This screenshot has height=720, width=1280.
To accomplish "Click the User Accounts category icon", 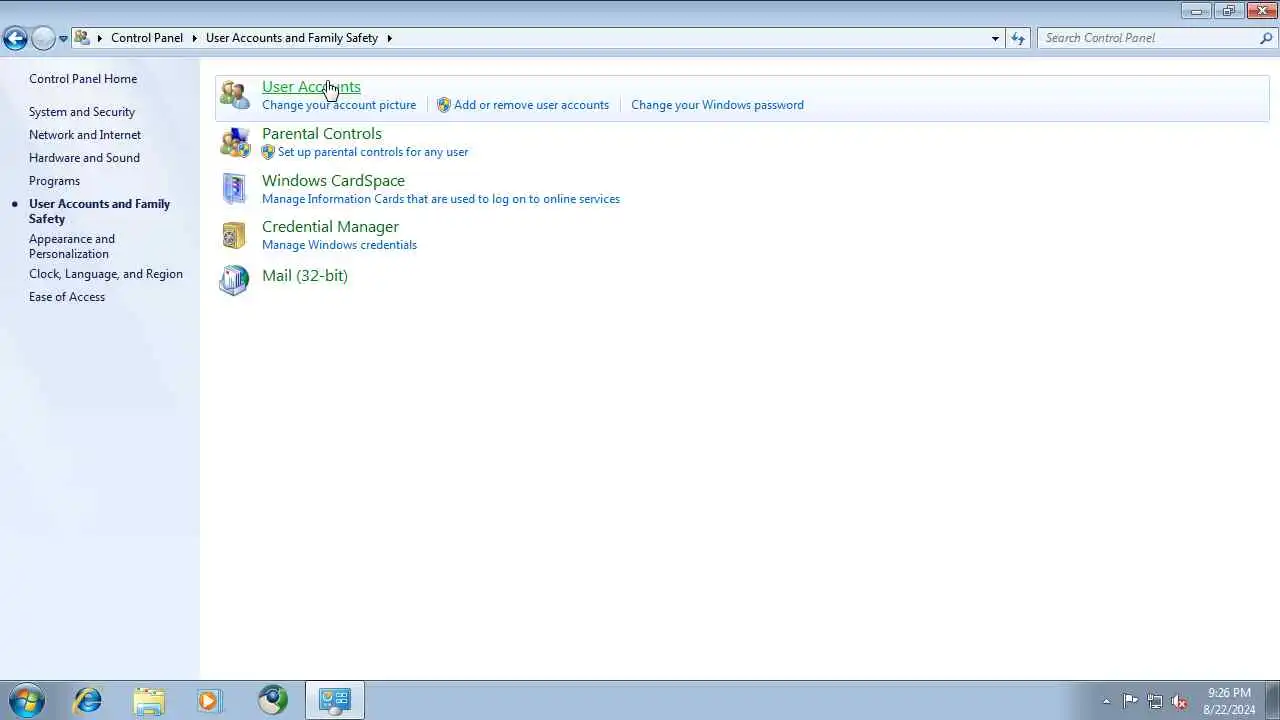I will pyautogui.click(x=235, y=95).
